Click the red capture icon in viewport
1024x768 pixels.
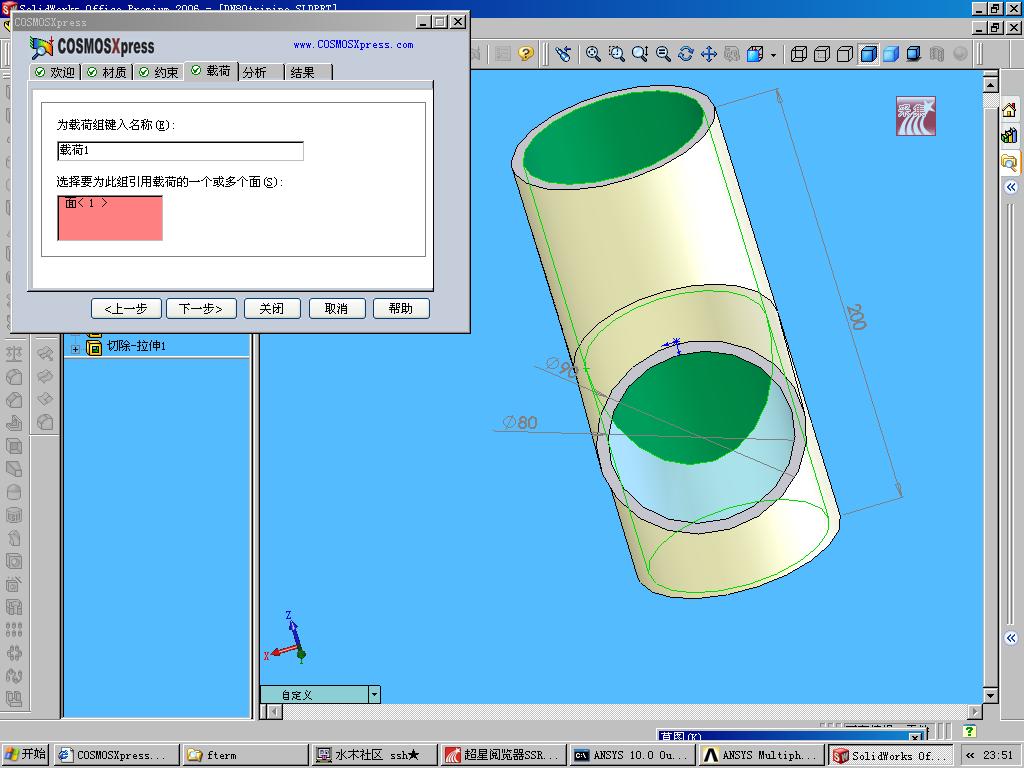pos(916,116)
